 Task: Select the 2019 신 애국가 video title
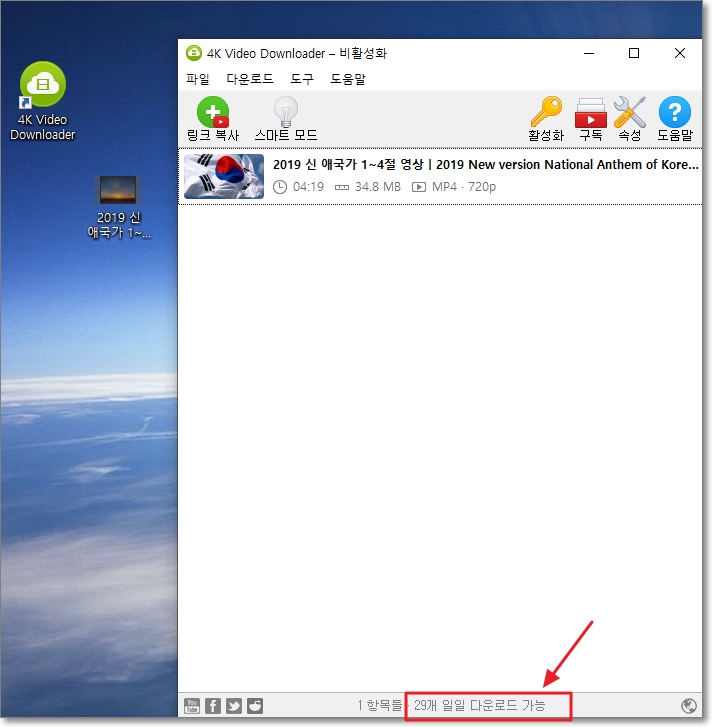click(x=485, y=165)
